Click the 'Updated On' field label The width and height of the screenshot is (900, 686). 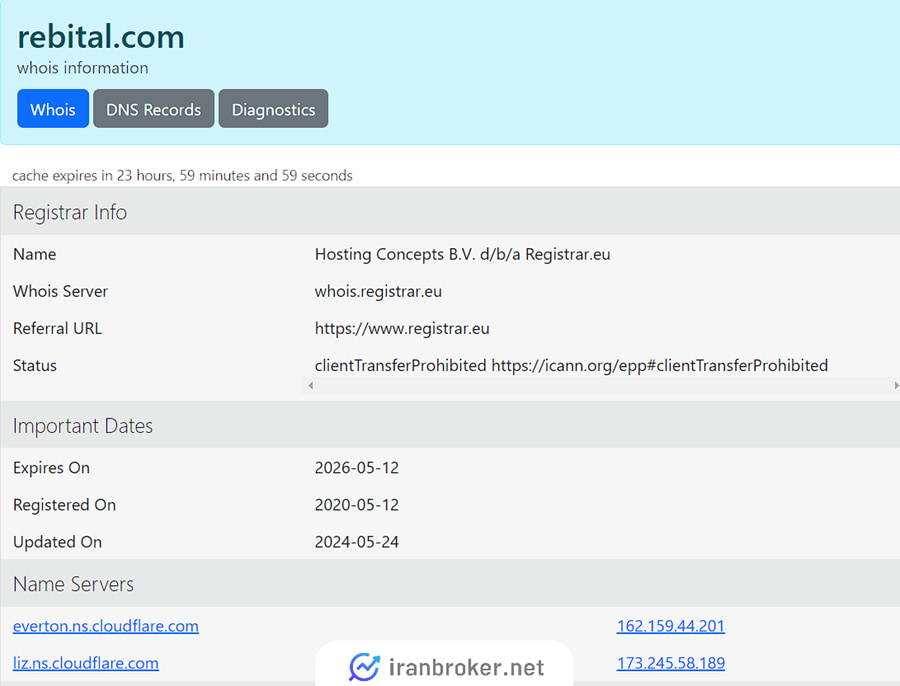pyautogui.click(x=57, y=542)
